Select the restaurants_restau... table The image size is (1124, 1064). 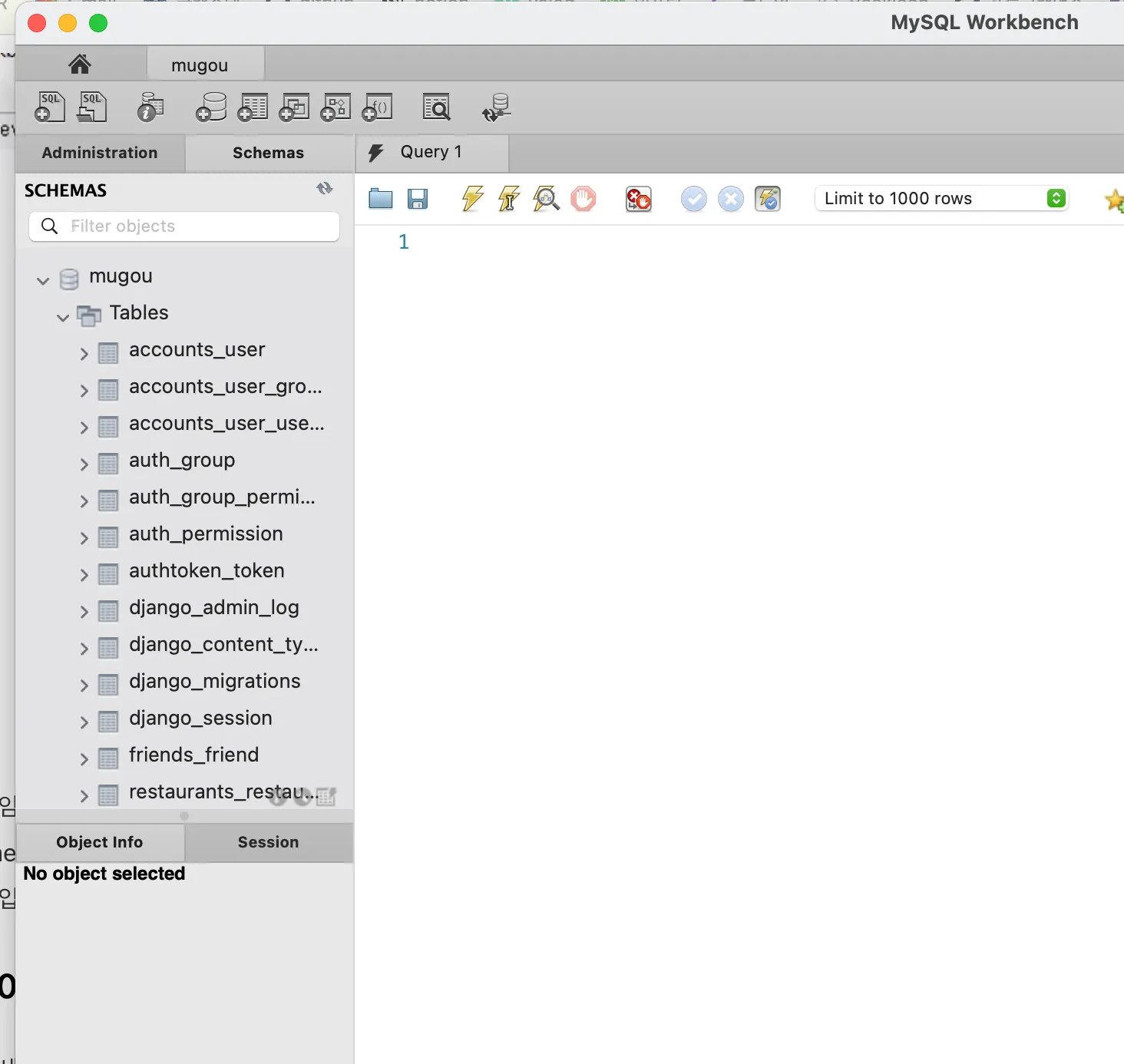coord(223,791)
